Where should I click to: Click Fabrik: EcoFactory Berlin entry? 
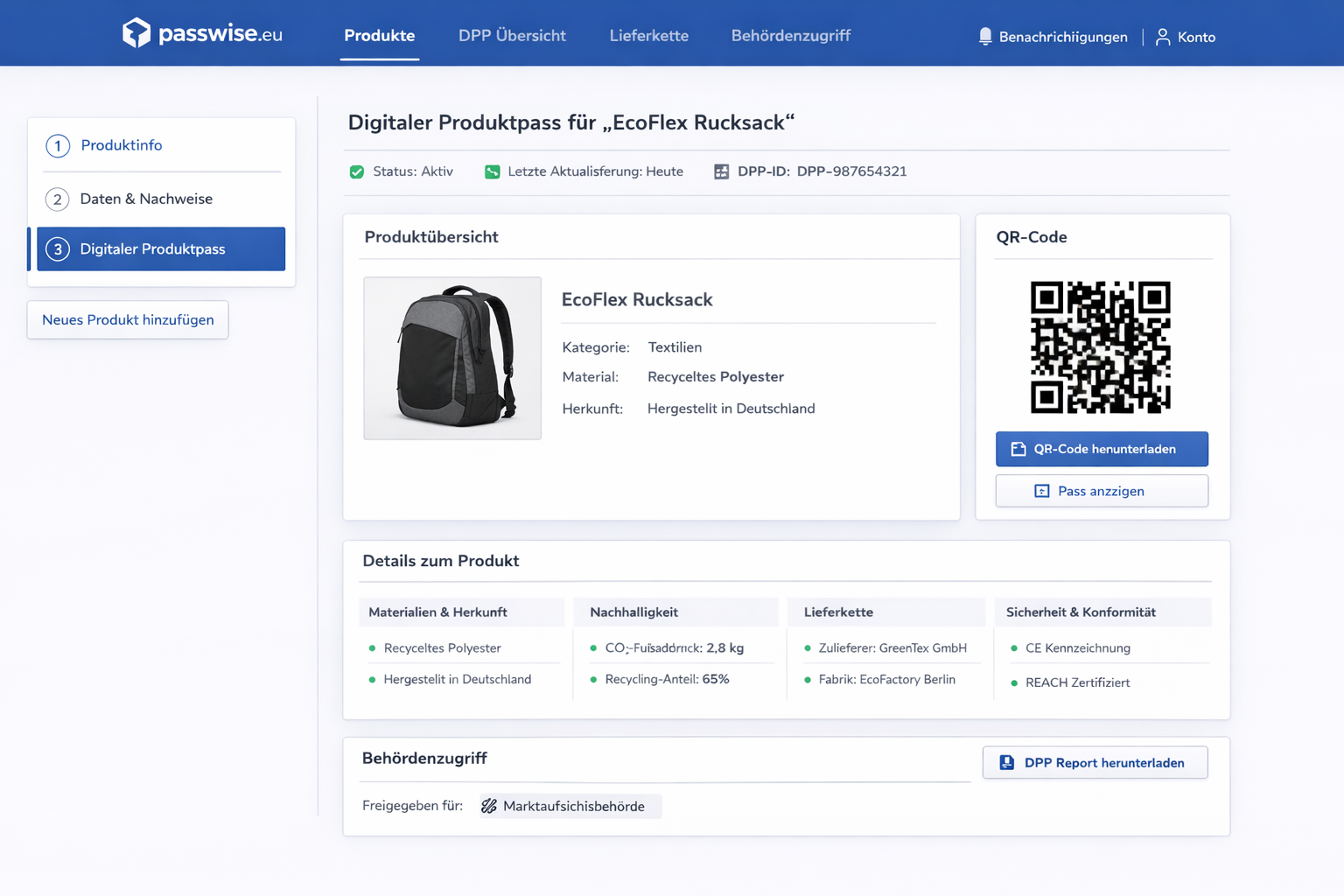887,679
